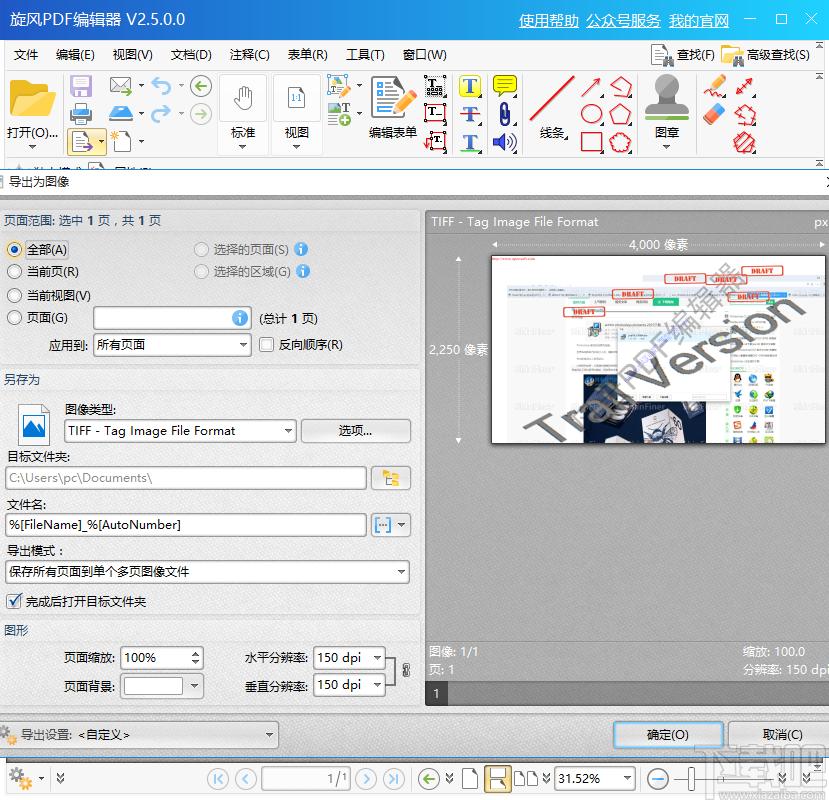The image size is (829, 800).
Task: Click the 取消(C) button
Action: pos(782,735)
